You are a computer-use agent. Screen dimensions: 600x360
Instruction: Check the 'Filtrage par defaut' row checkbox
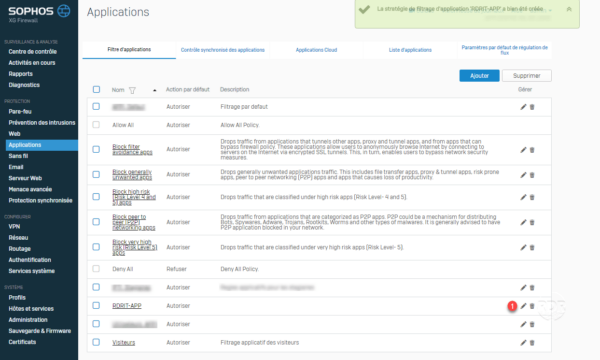tap(96, 106)
